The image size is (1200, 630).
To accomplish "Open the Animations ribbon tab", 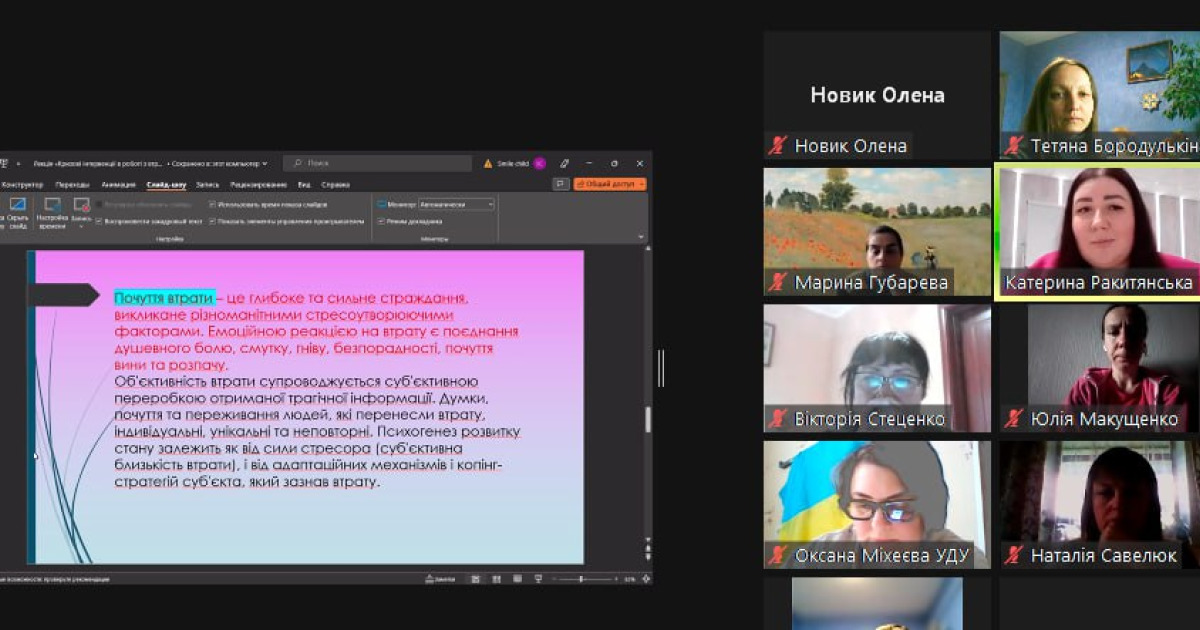I will coord(118,185).
